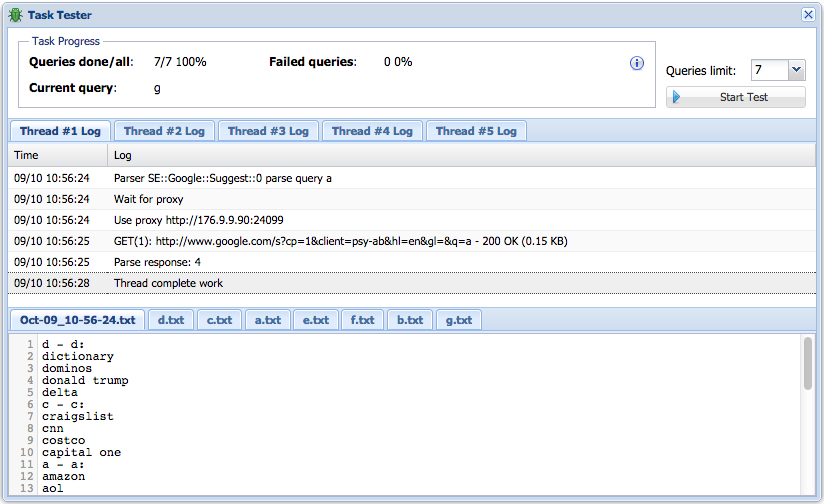Click the green bug Task Tester icon
This screenshot has height=504, width=824.
point(15,15)
